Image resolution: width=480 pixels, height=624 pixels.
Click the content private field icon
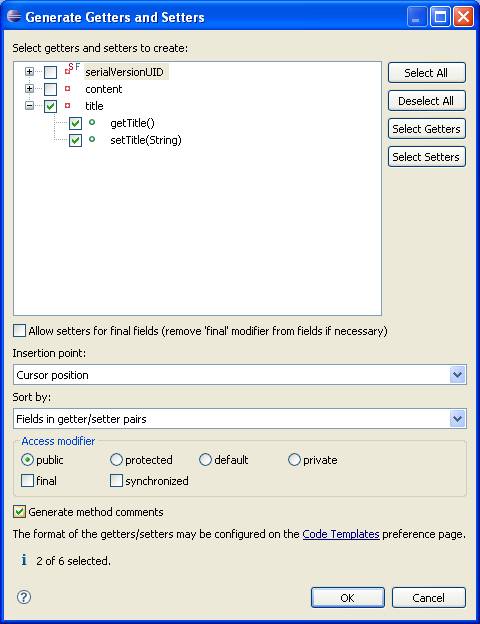coord(68,89)
